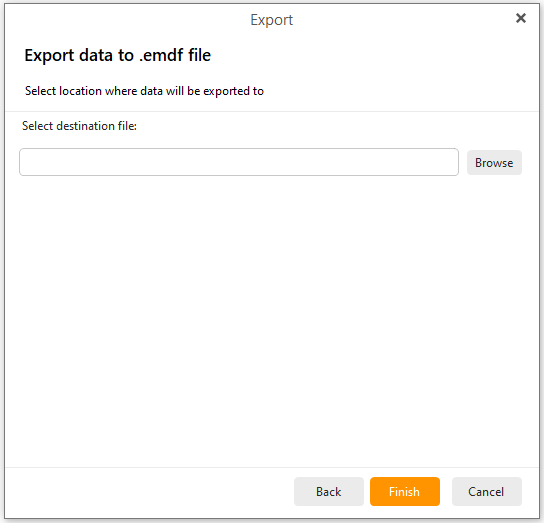Screen dimensions: 544x523
Task: Select the gray Cancel button
Action: point(486,491)
